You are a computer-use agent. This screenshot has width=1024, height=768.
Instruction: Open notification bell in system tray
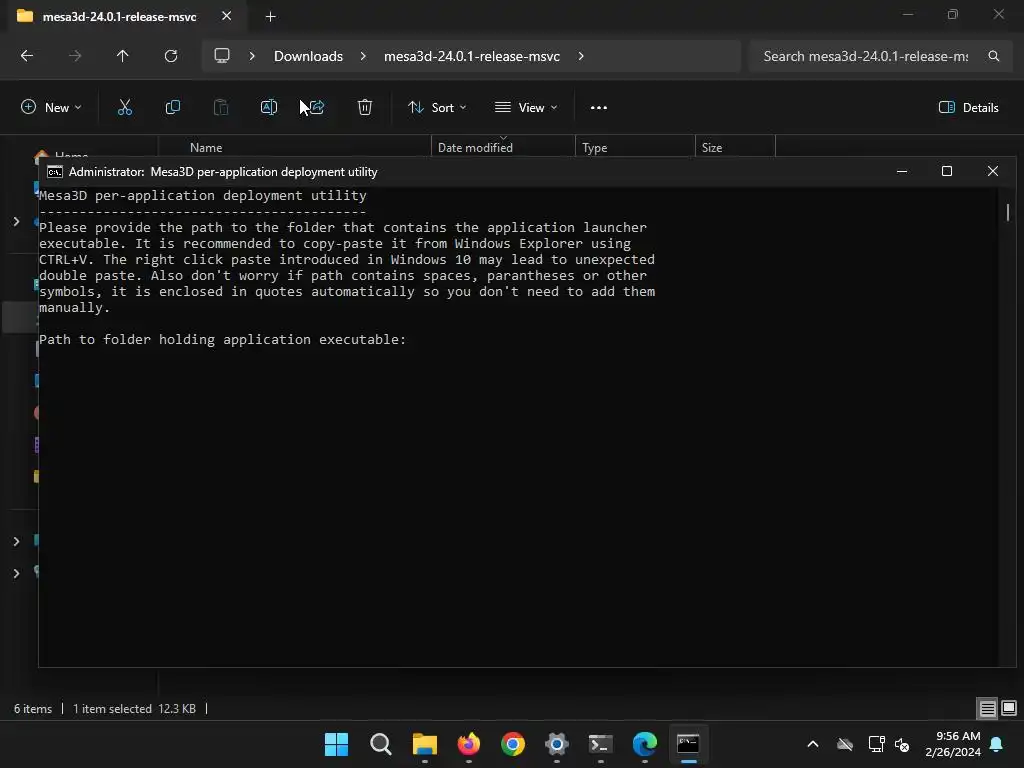pyautogui.click(x=997, y=744)
